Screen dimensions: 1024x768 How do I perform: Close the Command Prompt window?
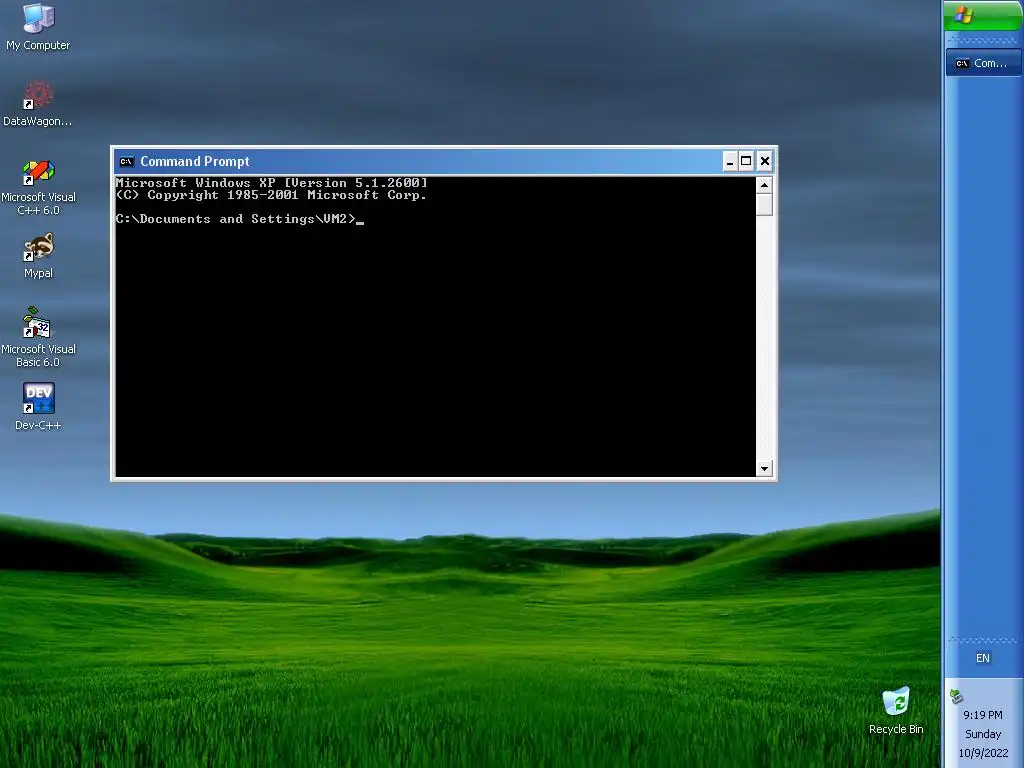765,161
